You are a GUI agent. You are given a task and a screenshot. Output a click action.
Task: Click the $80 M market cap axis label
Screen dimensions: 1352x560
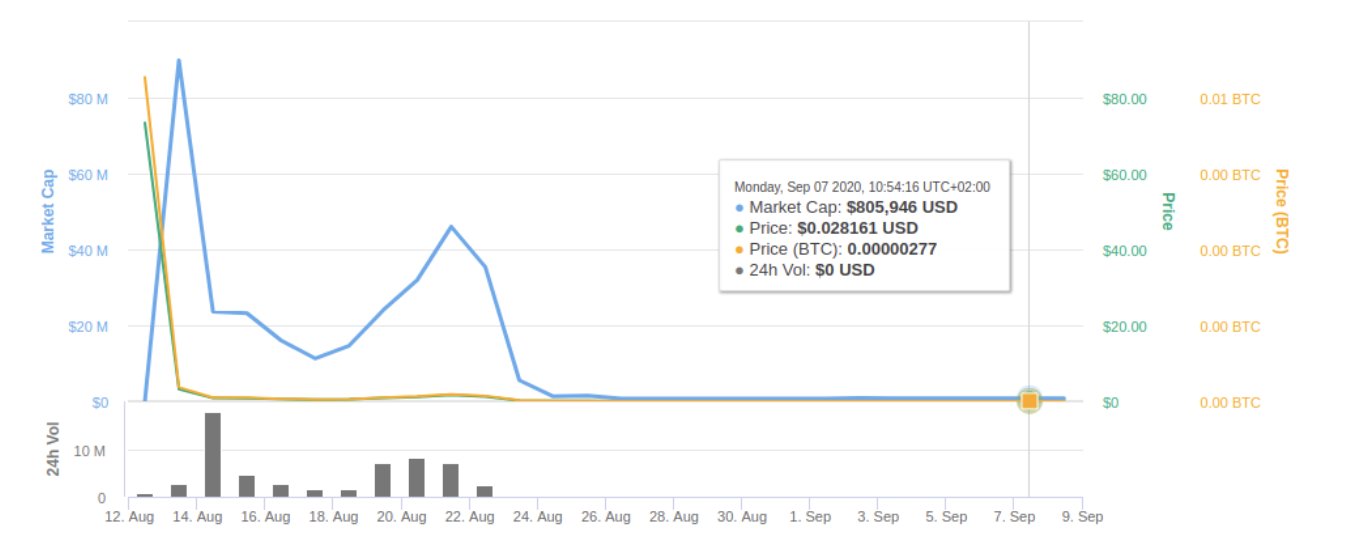click(x=90, y=99)
